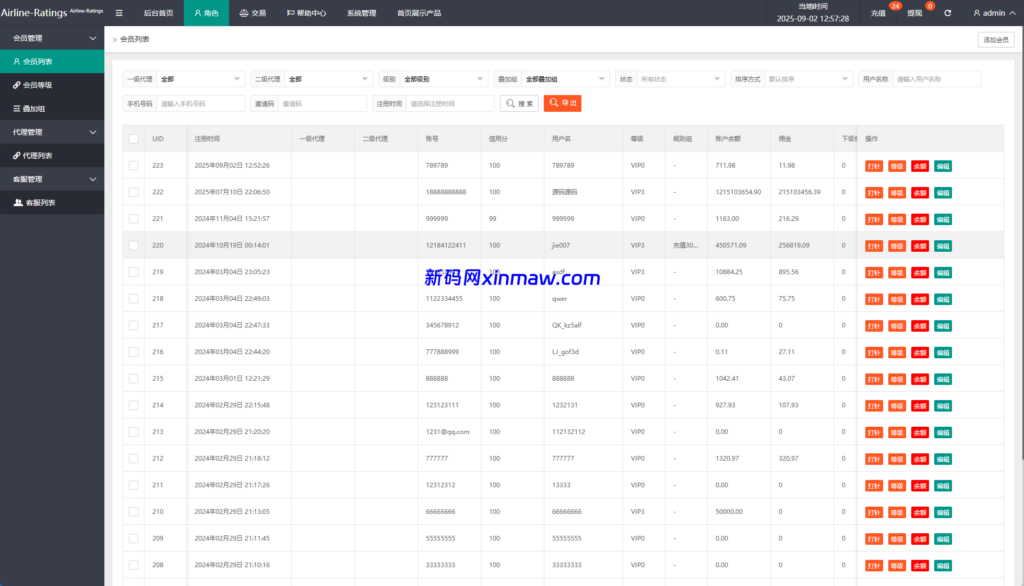Check the select-all checkbox in table header
This screenshot has width=1024, height=586.
pyautogui.click(x=133, y=138)
